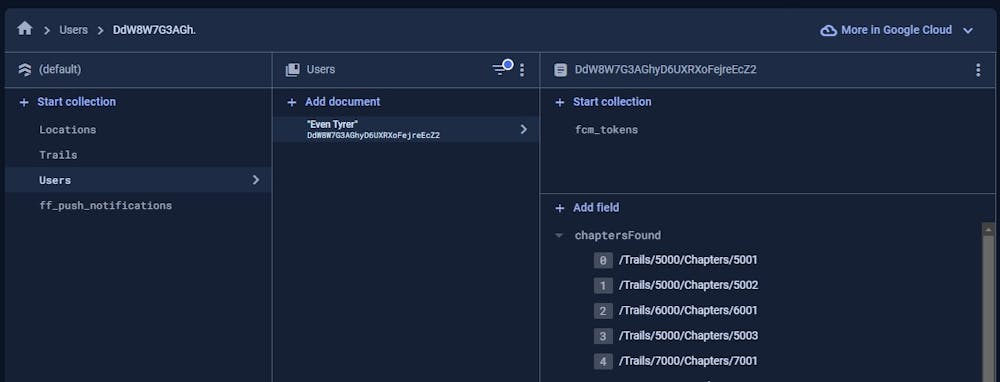
Task: Click plus icon of root Start collection
Action: click(x=24, y=102)
